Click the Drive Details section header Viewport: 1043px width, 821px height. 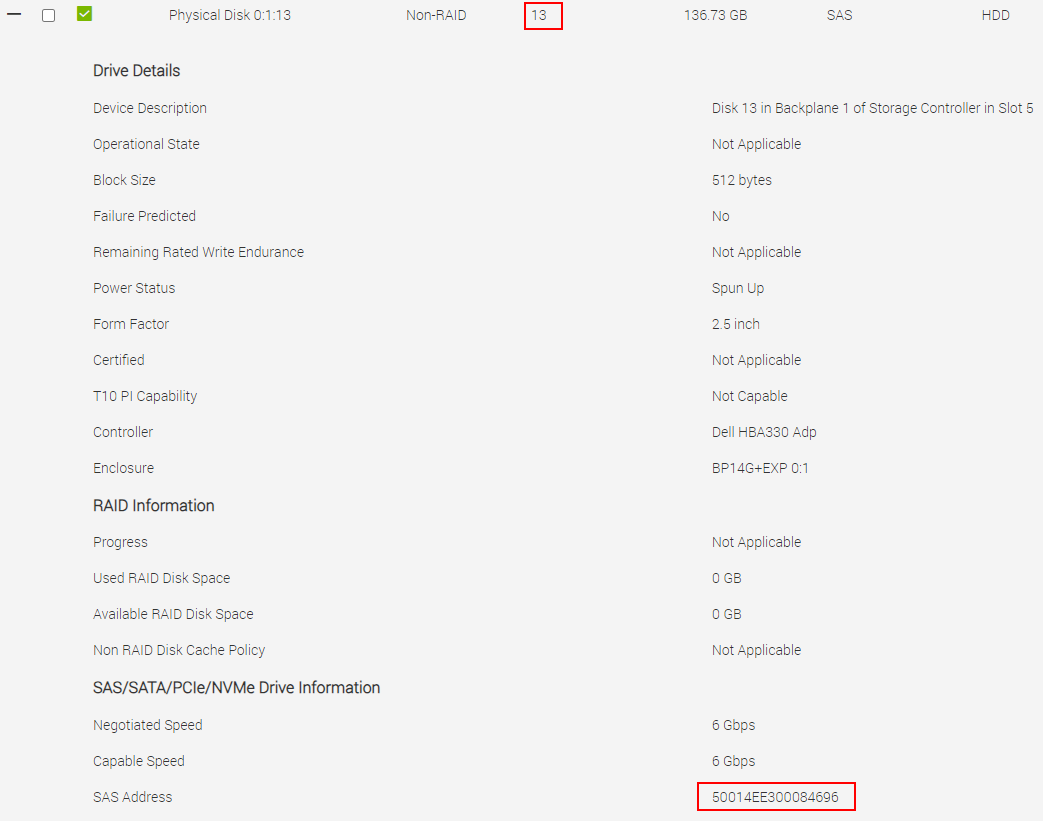tap(136, 70)
